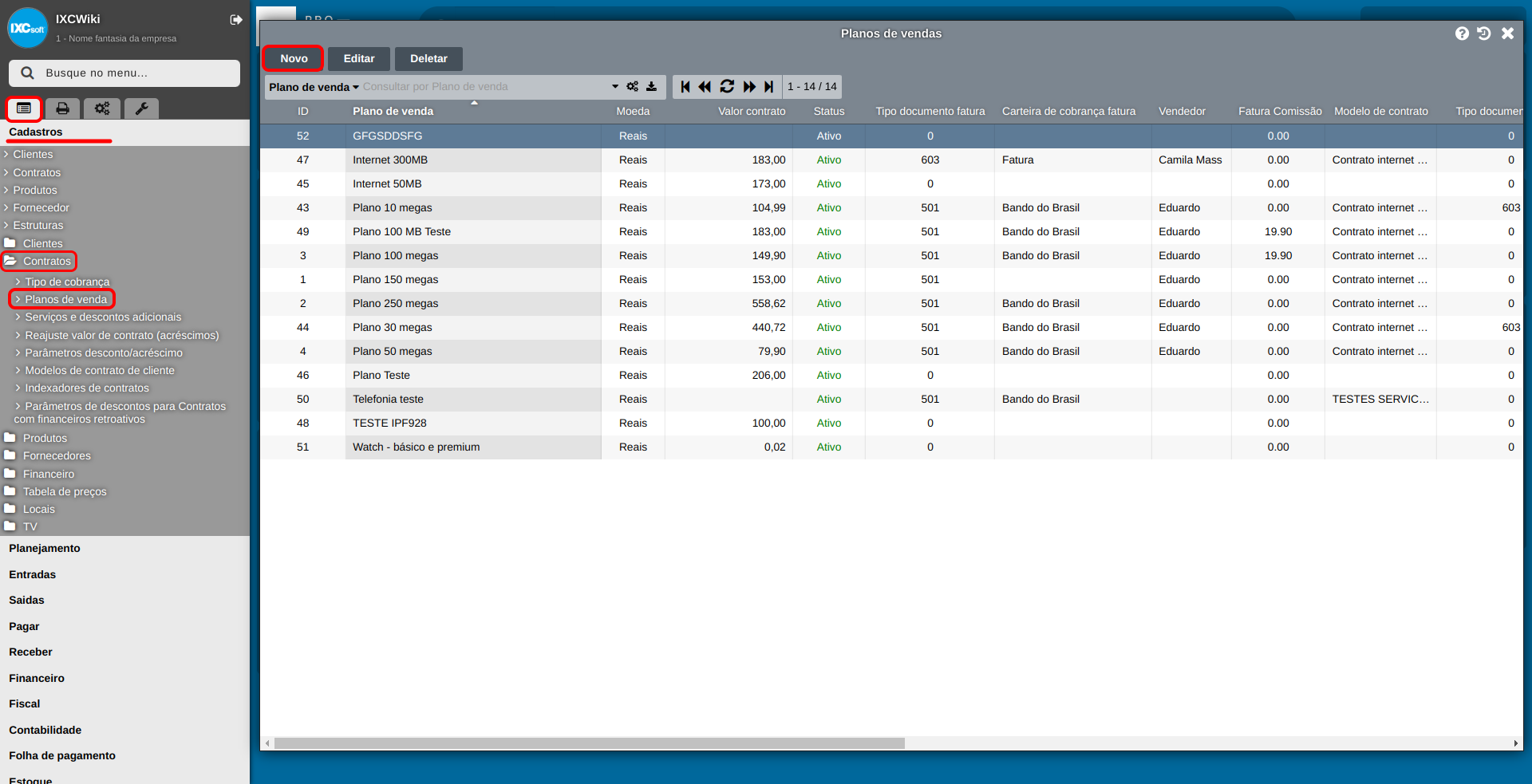Screen dimensions: 1532x784
Task: Click the logout icon next to IXCWiki
Action: [236, 19]
